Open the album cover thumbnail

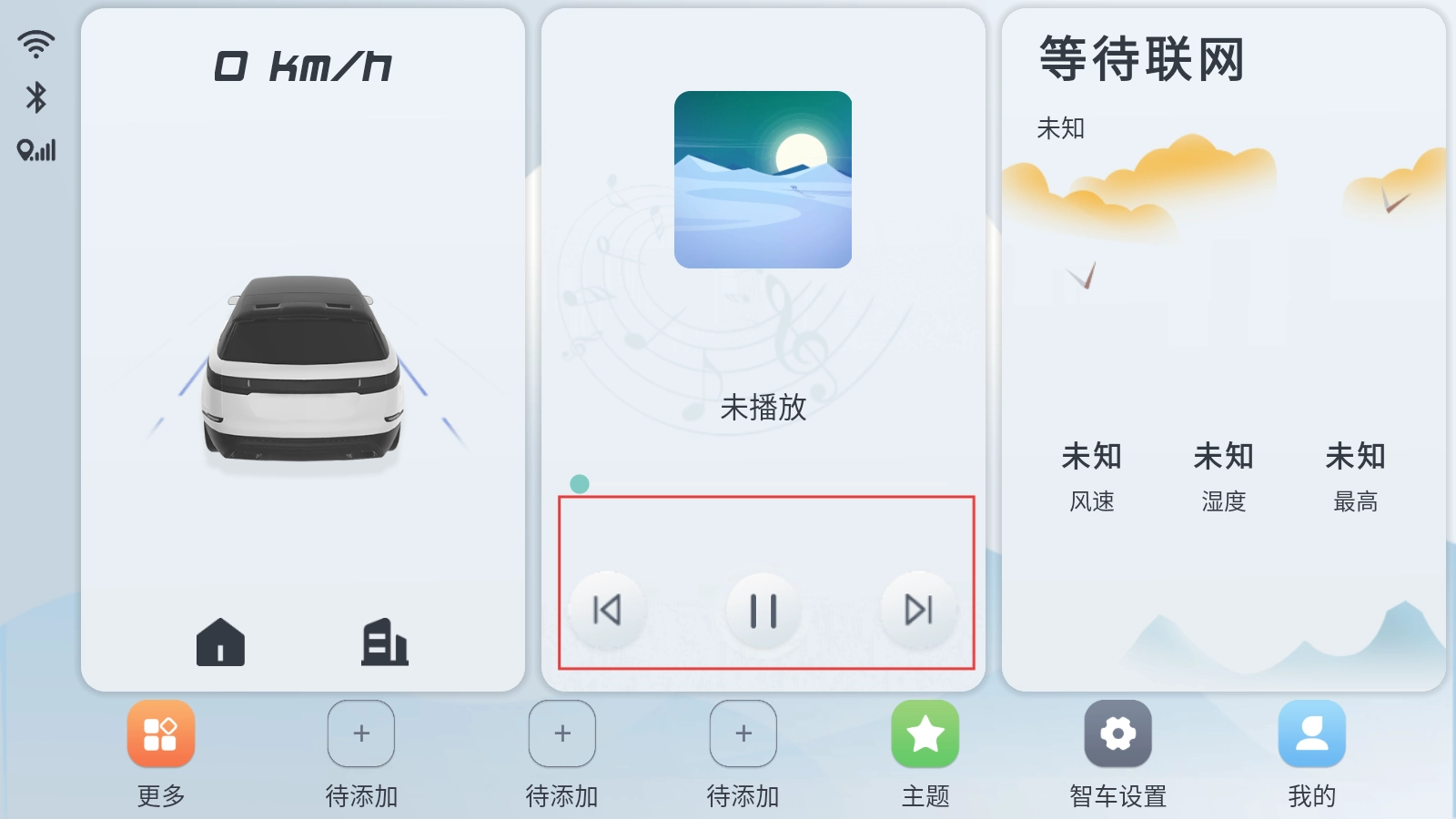(x=763, y=179)
